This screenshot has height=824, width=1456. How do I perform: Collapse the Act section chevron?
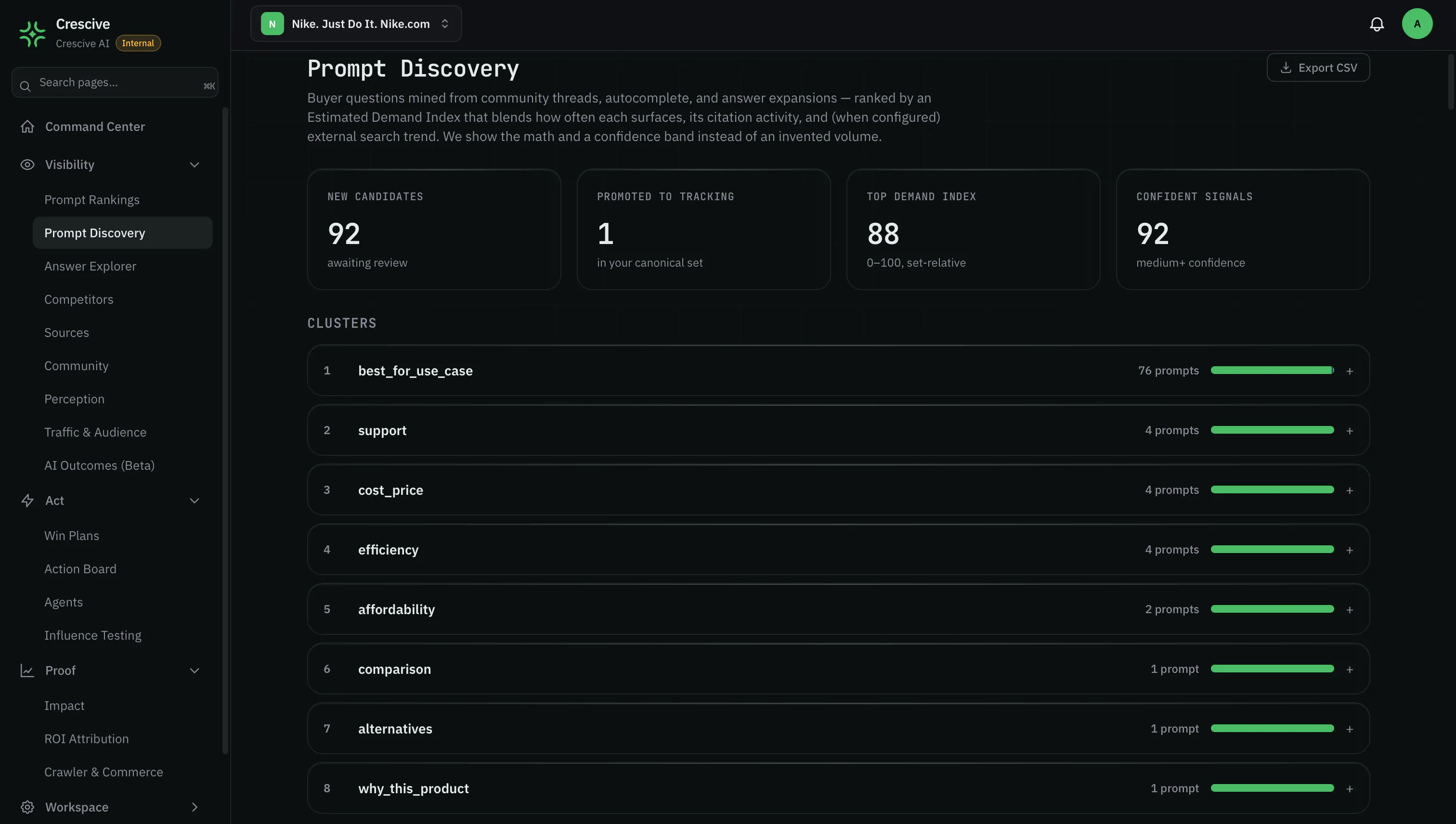click(194, 500)
